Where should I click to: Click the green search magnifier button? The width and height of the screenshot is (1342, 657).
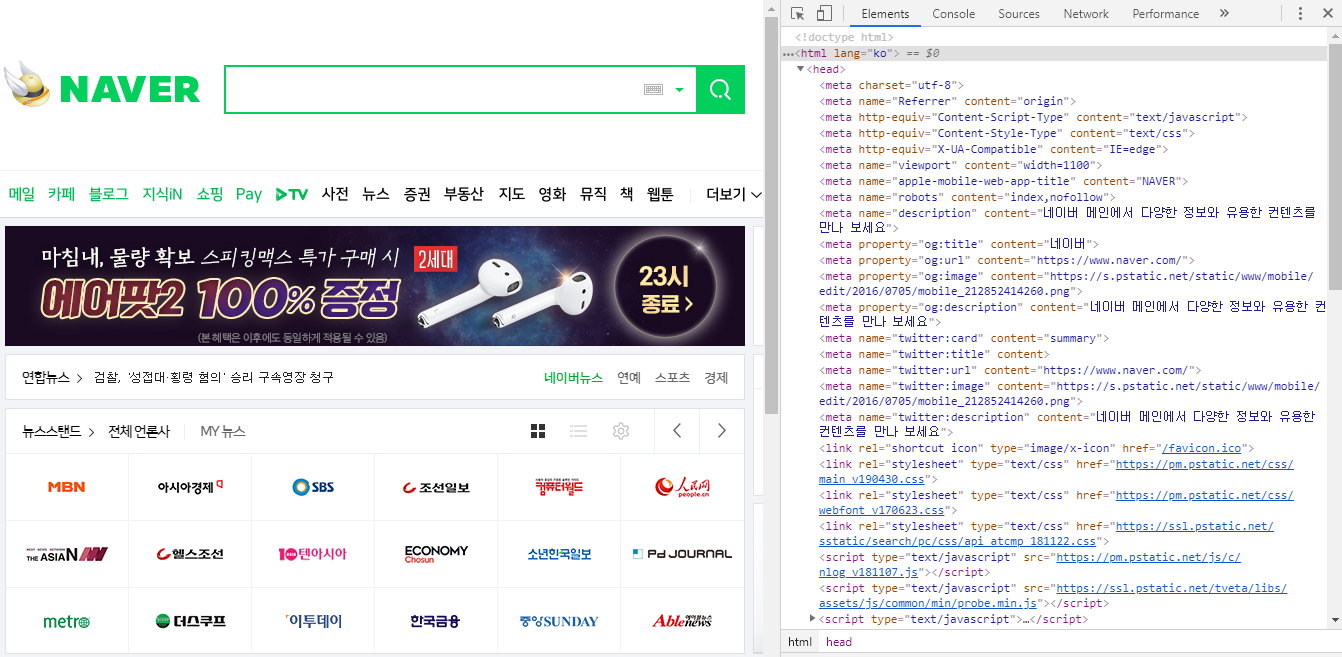720,90
